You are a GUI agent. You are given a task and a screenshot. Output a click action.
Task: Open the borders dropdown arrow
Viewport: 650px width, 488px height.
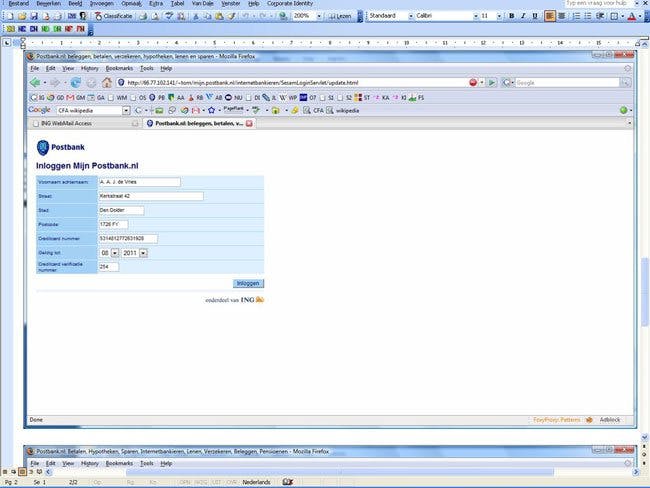pos(623,16)
